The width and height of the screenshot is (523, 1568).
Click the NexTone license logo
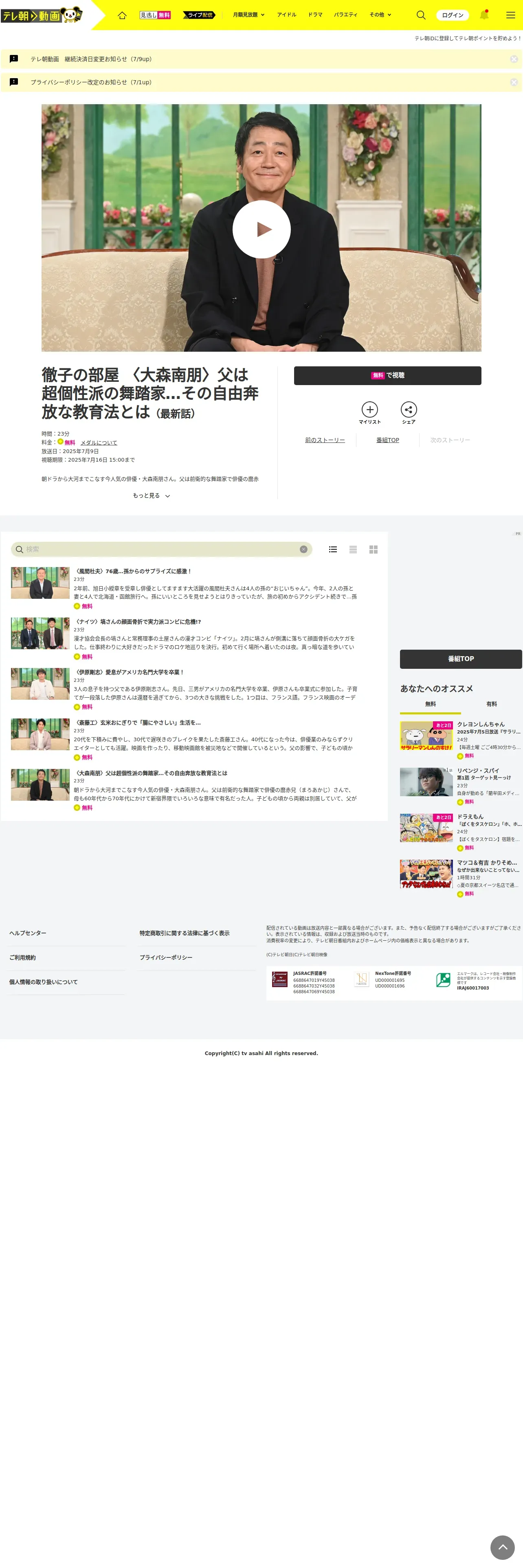(362, 979)
